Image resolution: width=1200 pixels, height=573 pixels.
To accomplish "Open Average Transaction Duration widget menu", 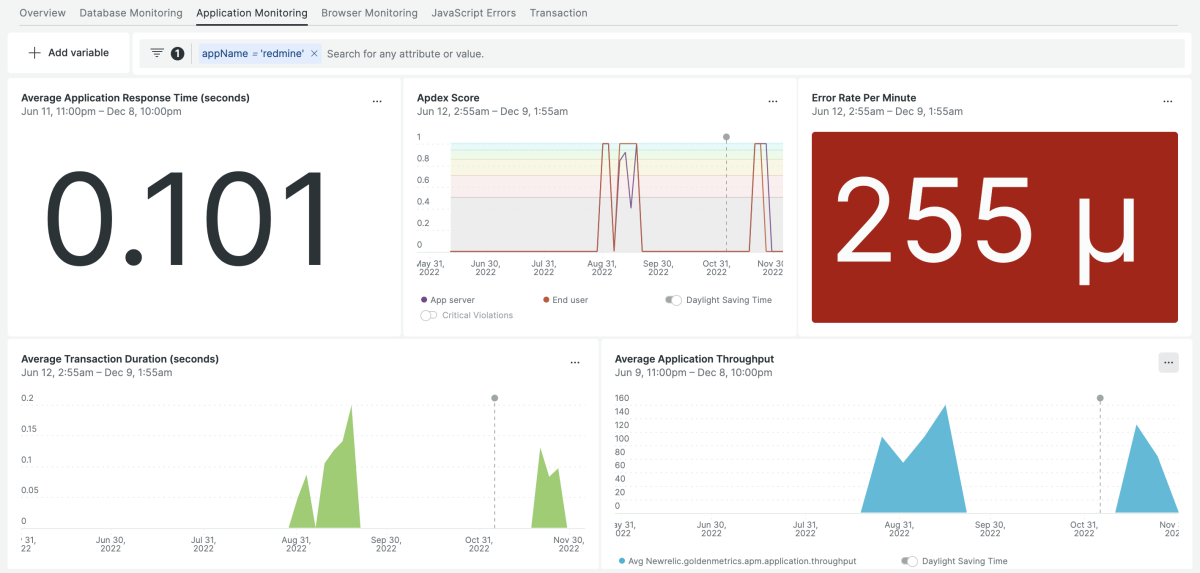I will coord(574,362).
